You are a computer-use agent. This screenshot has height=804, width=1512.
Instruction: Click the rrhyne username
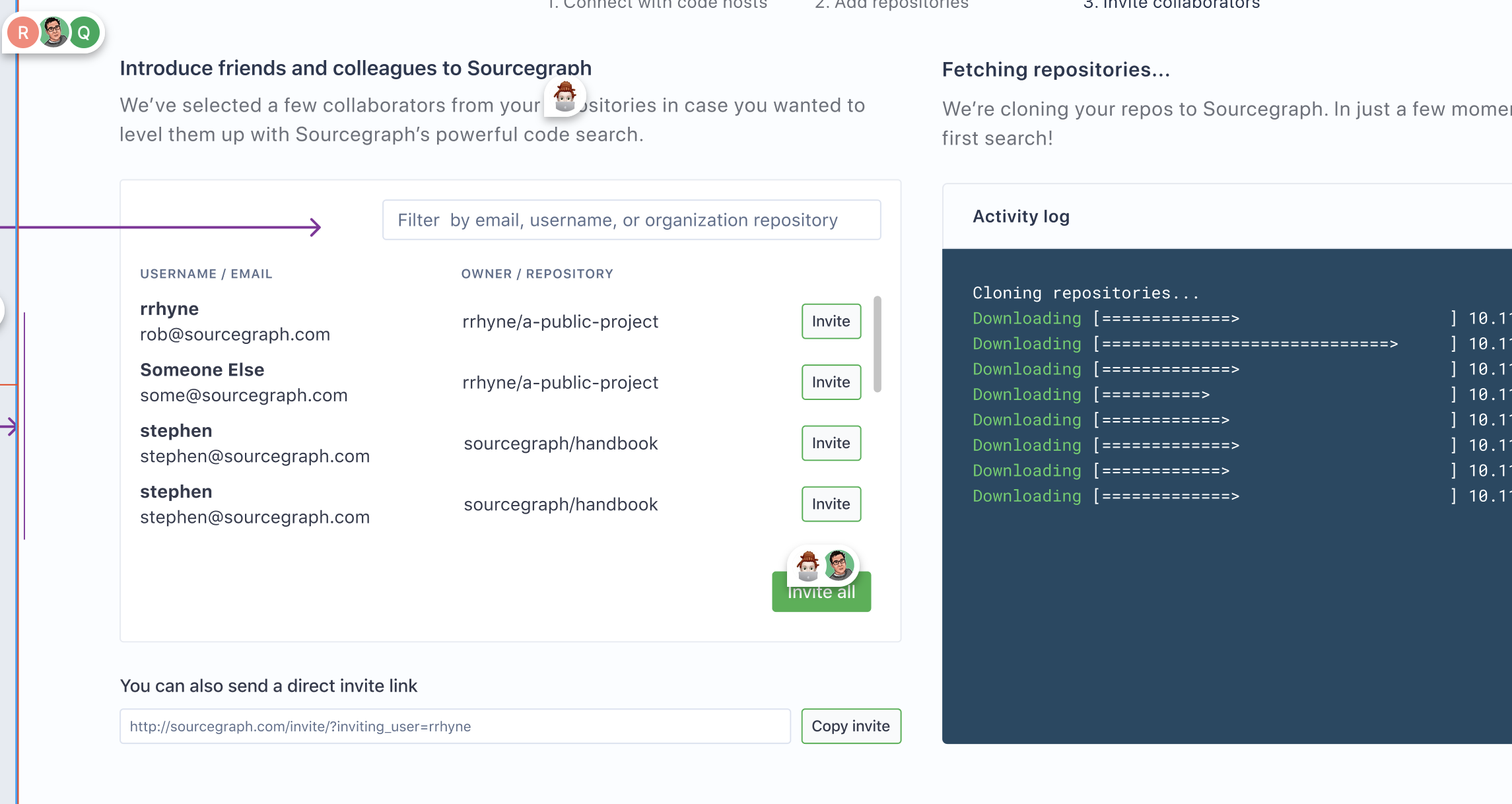[169, 309]
